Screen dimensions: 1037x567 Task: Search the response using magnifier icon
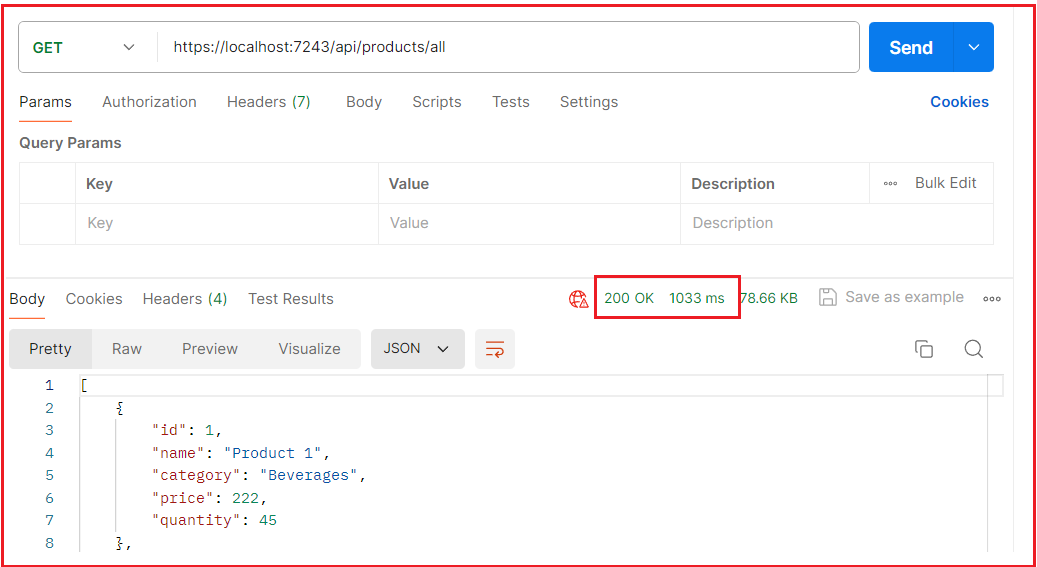973,349
